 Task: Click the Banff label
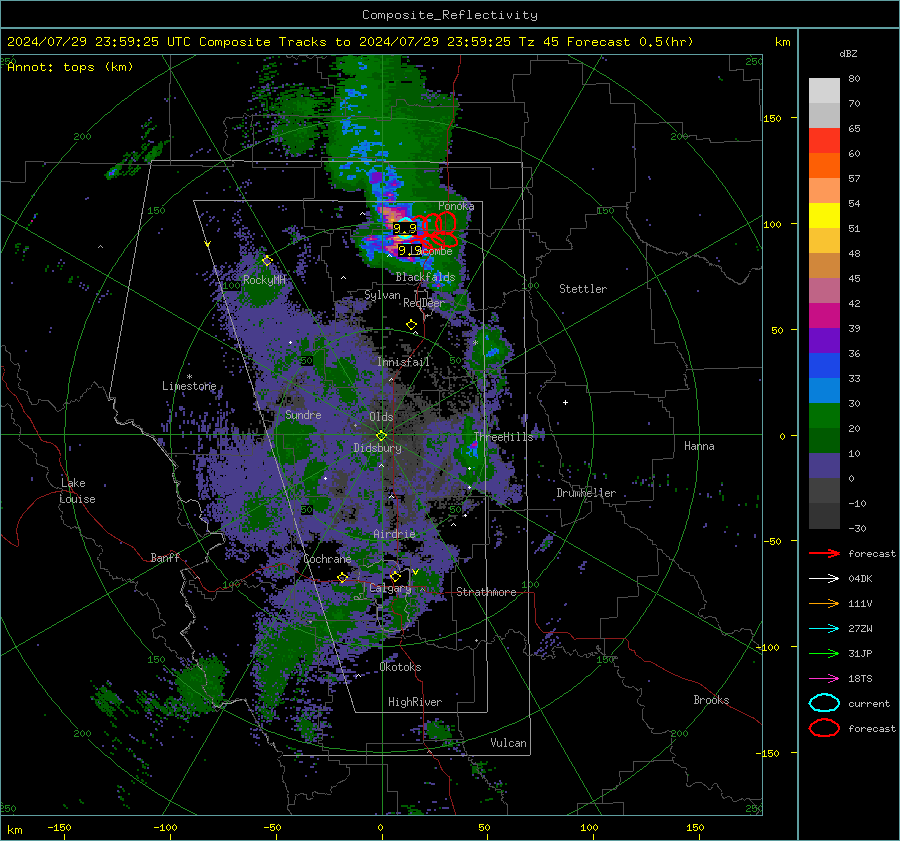pos(165,557)
